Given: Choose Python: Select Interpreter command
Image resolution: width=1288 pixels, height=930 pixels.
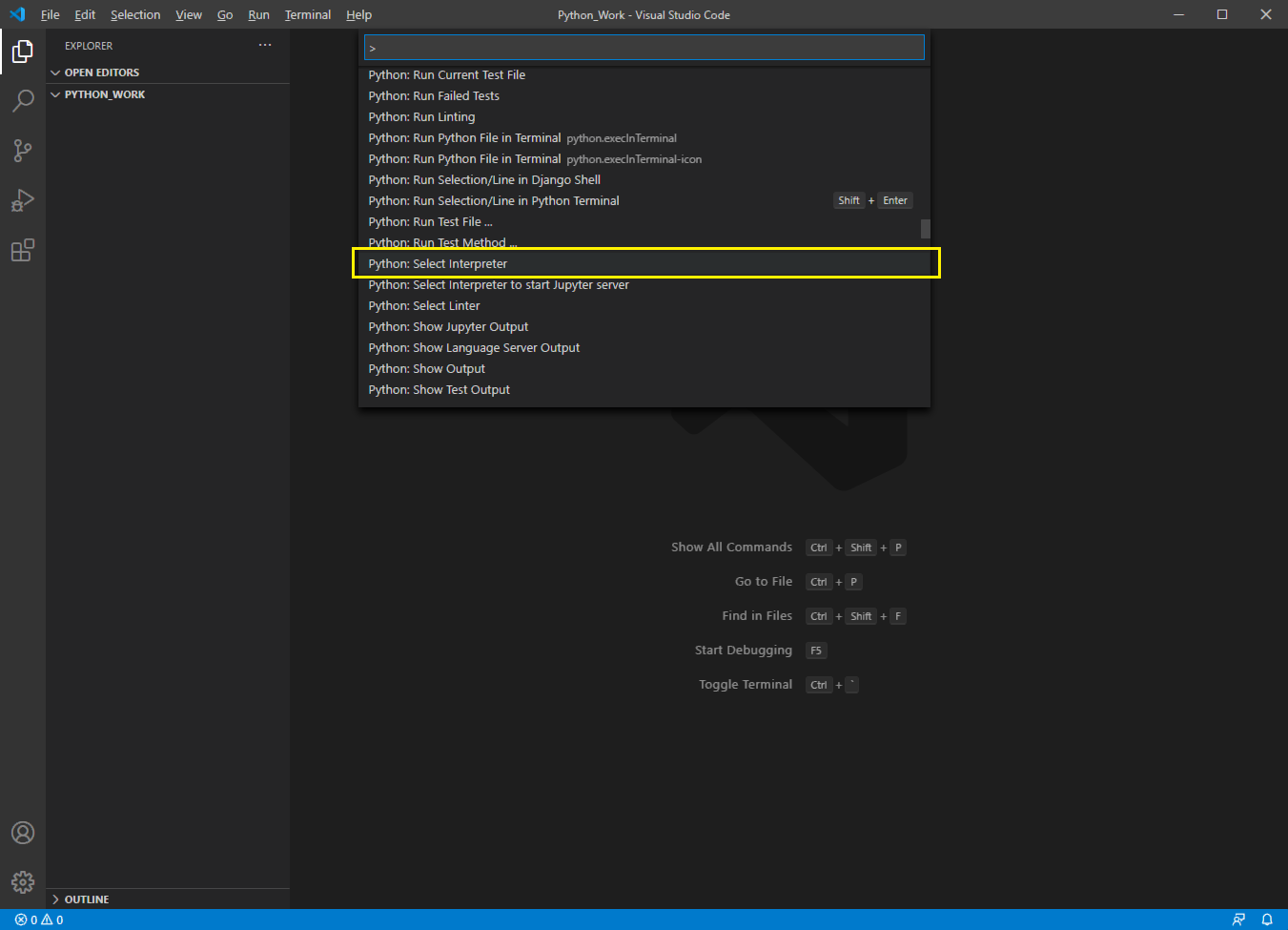Looking at the screenshot, I should coord(644,263).
